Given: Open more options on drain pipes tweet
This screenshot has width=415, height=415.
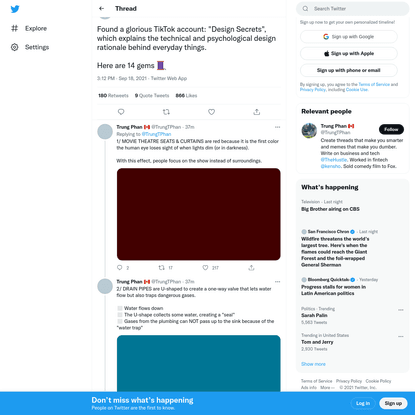Looking at the screenshot, I should (277, 282).
